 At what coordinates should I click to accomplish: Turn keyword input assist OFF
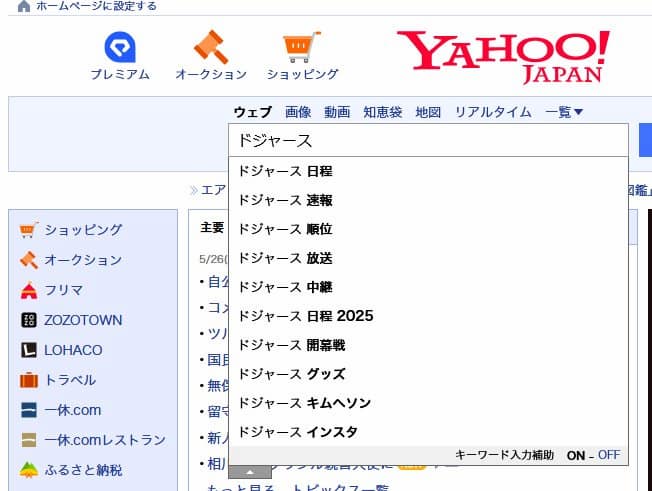[x=609, y=455]
